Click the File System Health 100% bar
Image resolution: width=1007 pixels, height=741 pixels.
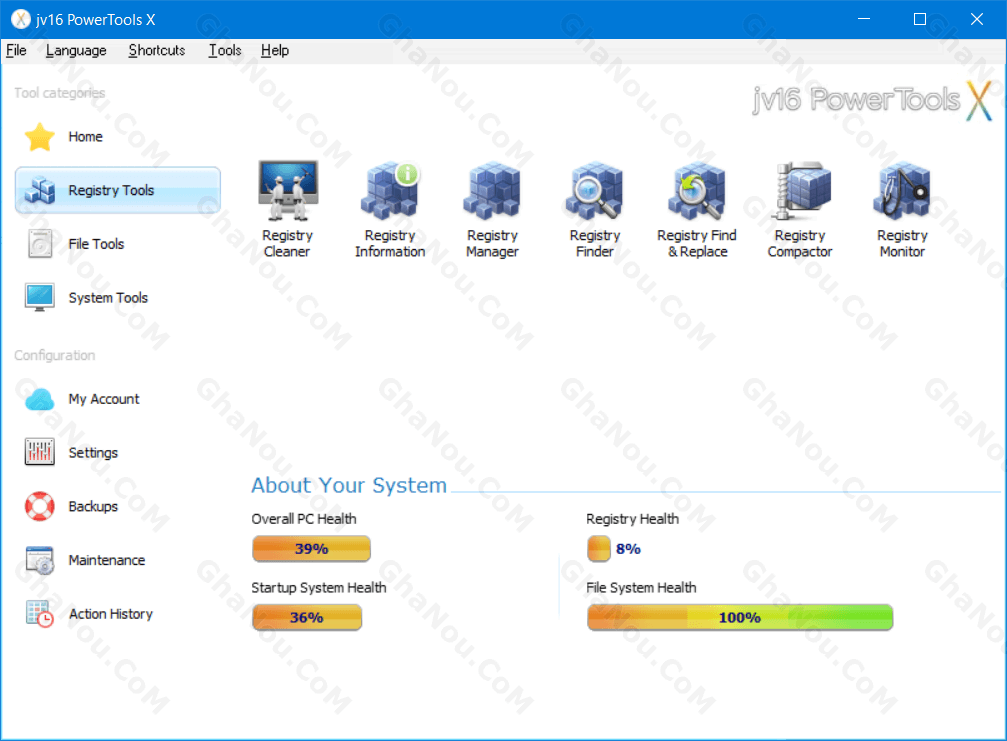740,618
